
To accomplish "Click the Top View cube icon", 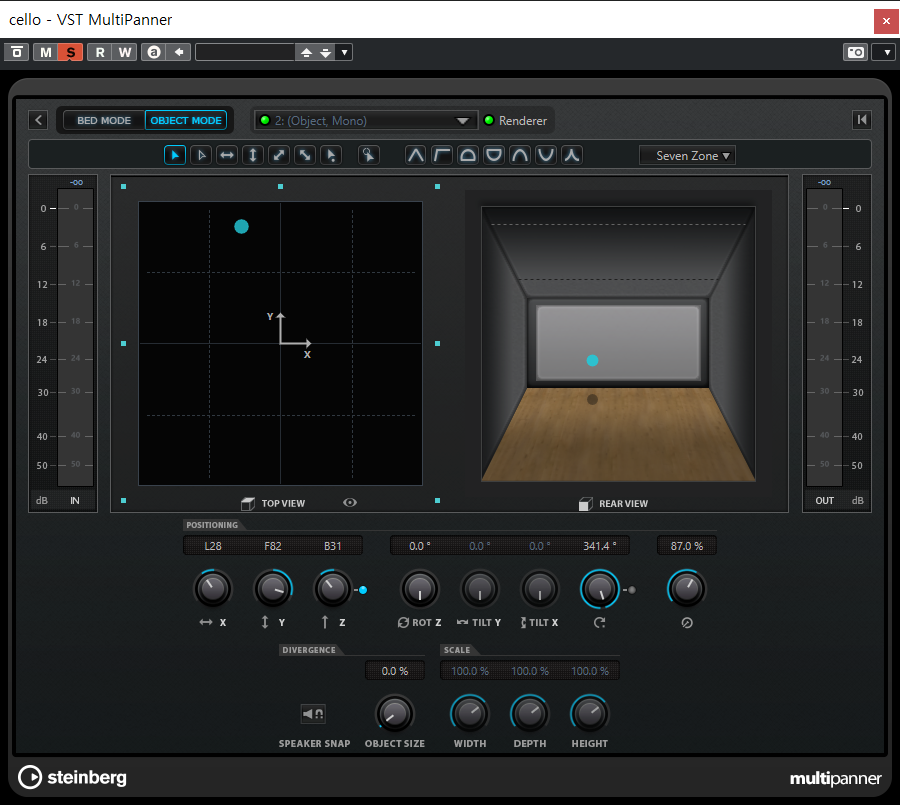I will pyautogui.click(x=248, y=504).
